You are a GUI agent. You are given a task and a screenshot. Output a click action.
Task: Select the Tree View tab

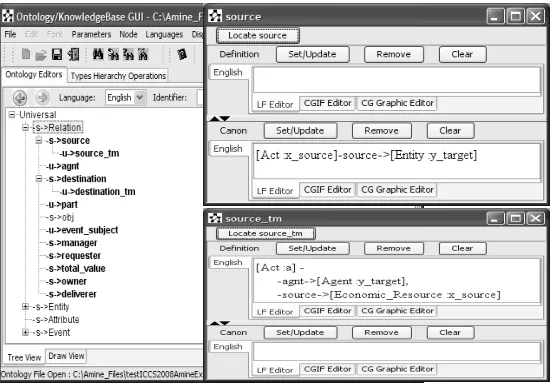pyautogui.click(x=24, y=357)
